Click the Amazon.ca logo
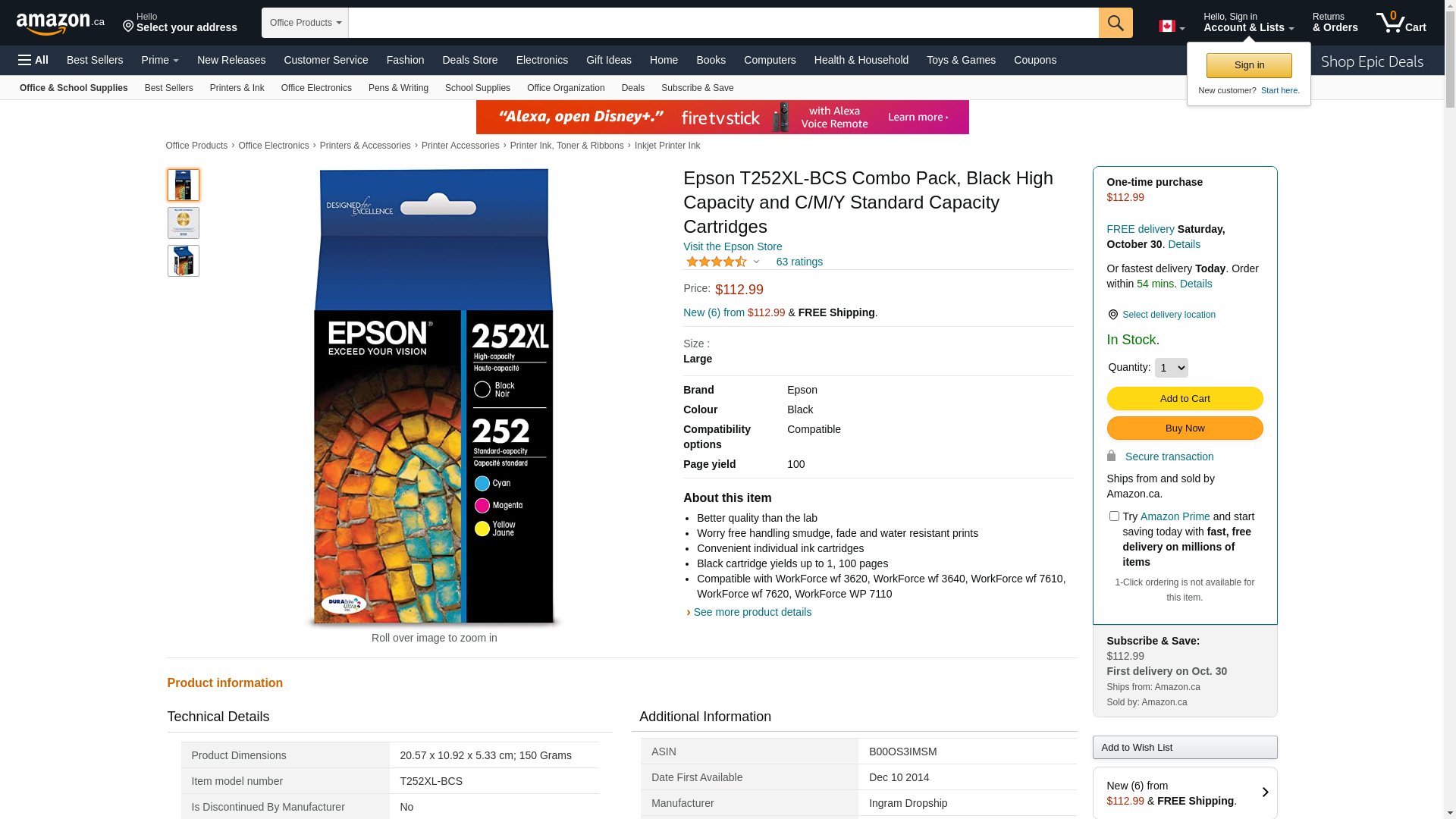 61,24
